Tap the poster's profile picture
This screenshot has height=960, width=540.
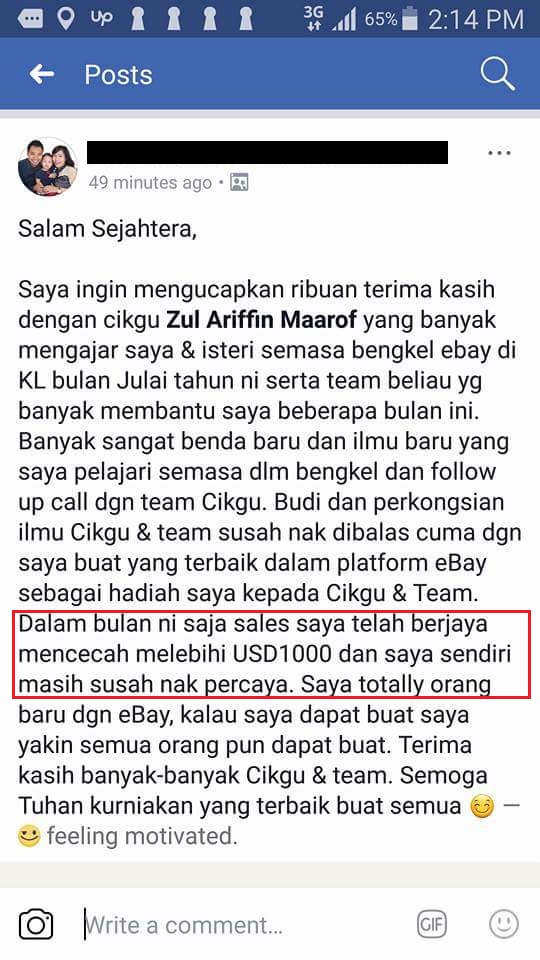[47, 166]
